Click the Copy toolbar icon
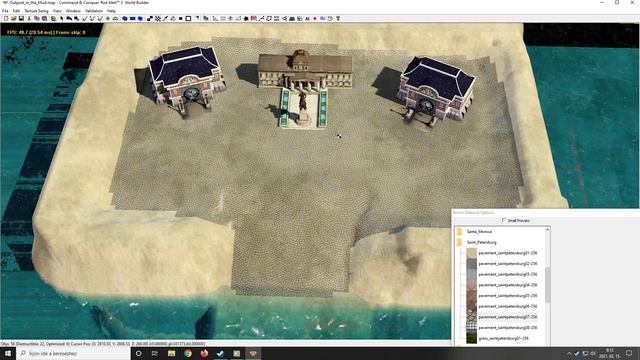Image resolution: width=640 pixels, height=360 pixels. click(x=37, y=18)
